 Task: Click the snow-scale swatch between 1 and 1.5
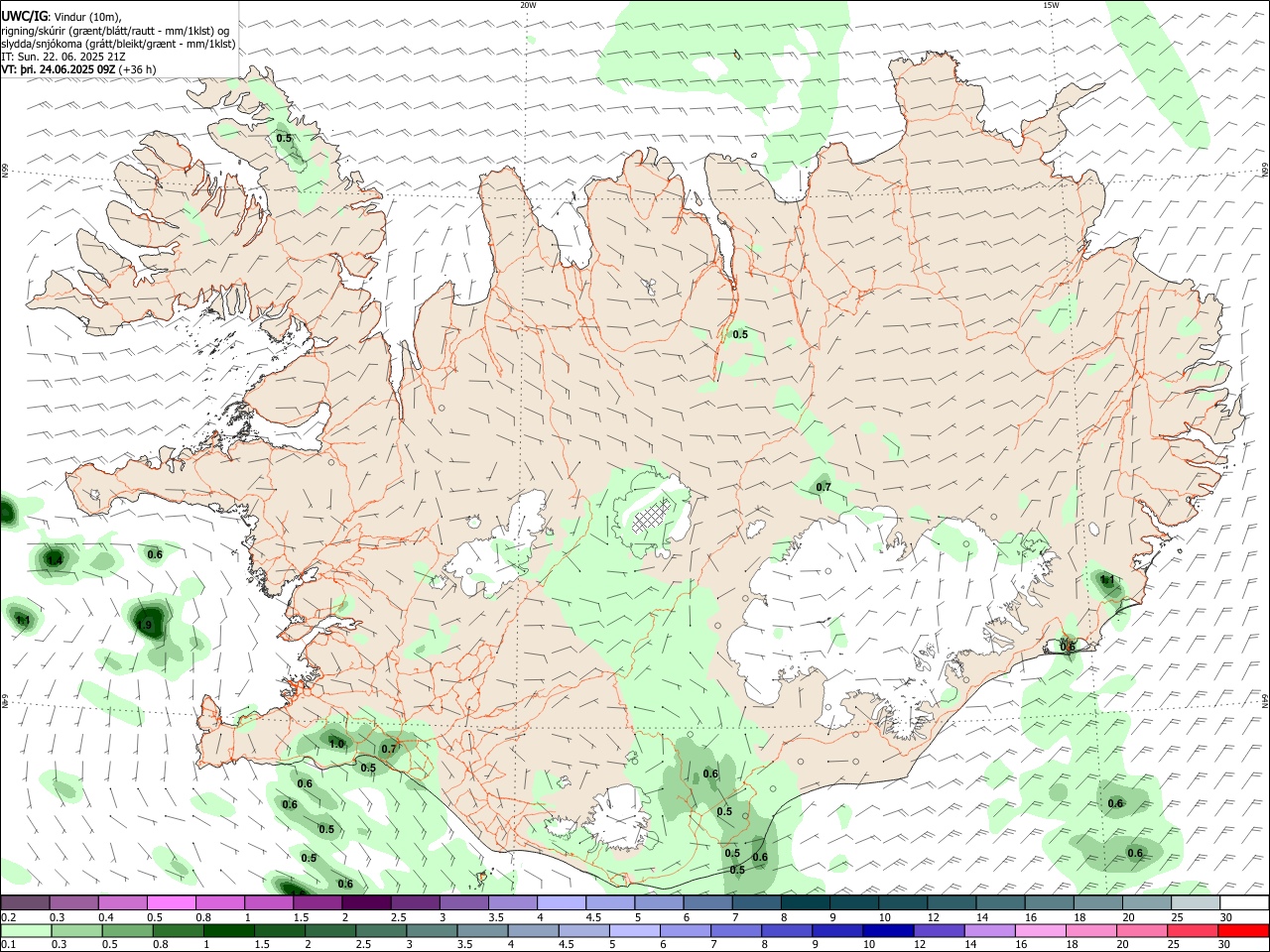pyautogui.click(x=269, y=902)
